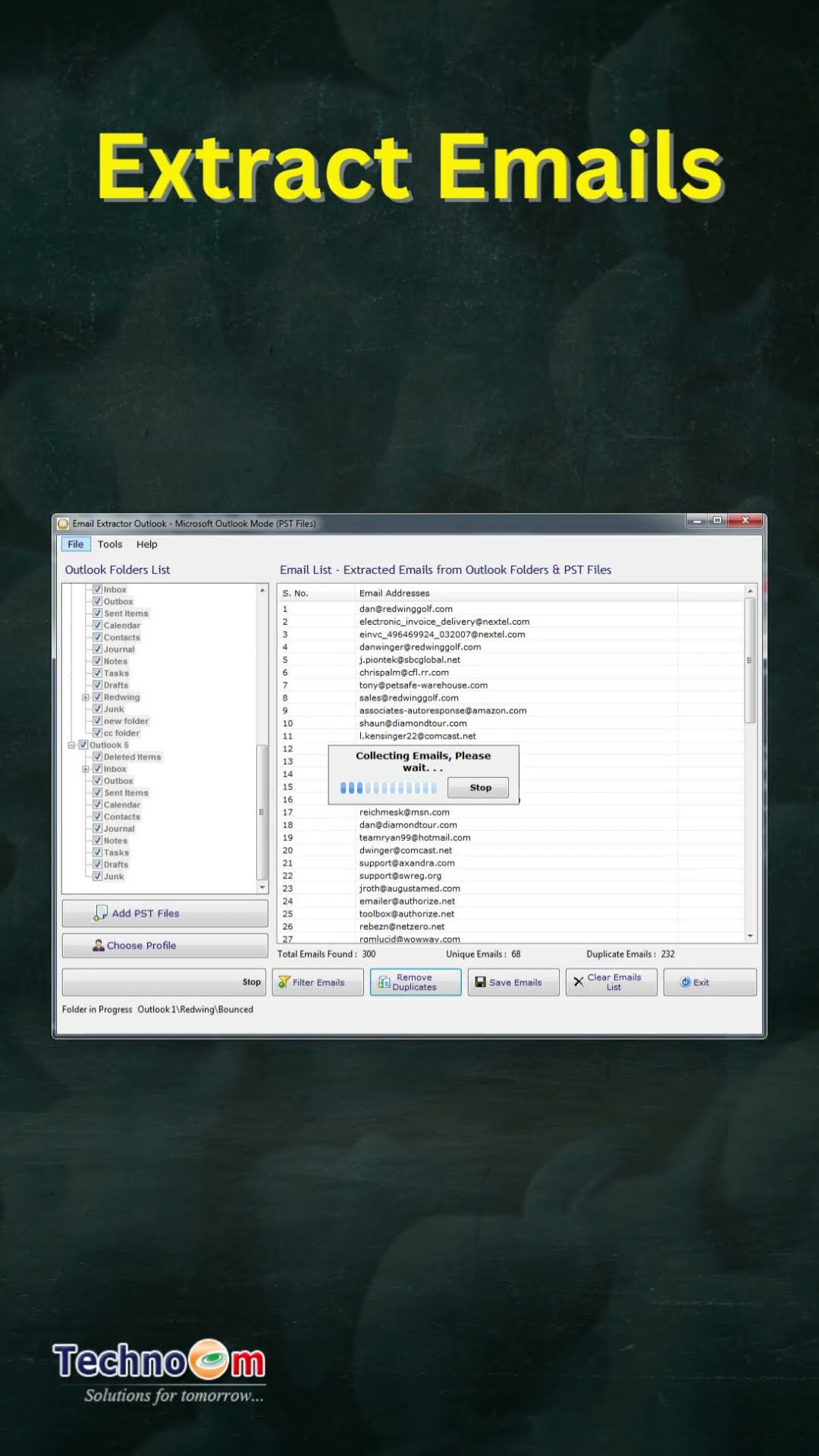
Task: Uncheck the Deleted Items checkbox
Action: (x=97, y=757)
